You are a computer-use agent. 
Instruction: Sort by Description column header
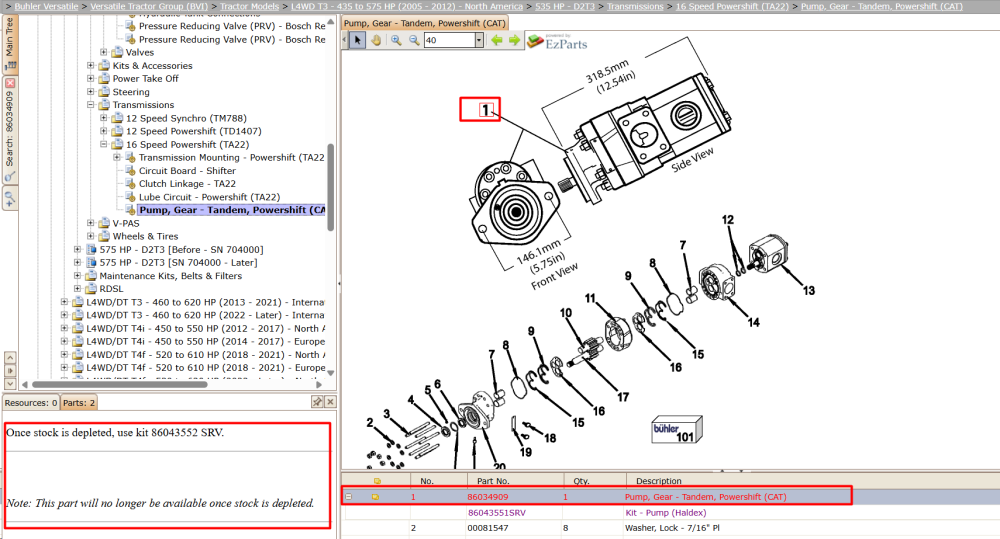point(813,481)
